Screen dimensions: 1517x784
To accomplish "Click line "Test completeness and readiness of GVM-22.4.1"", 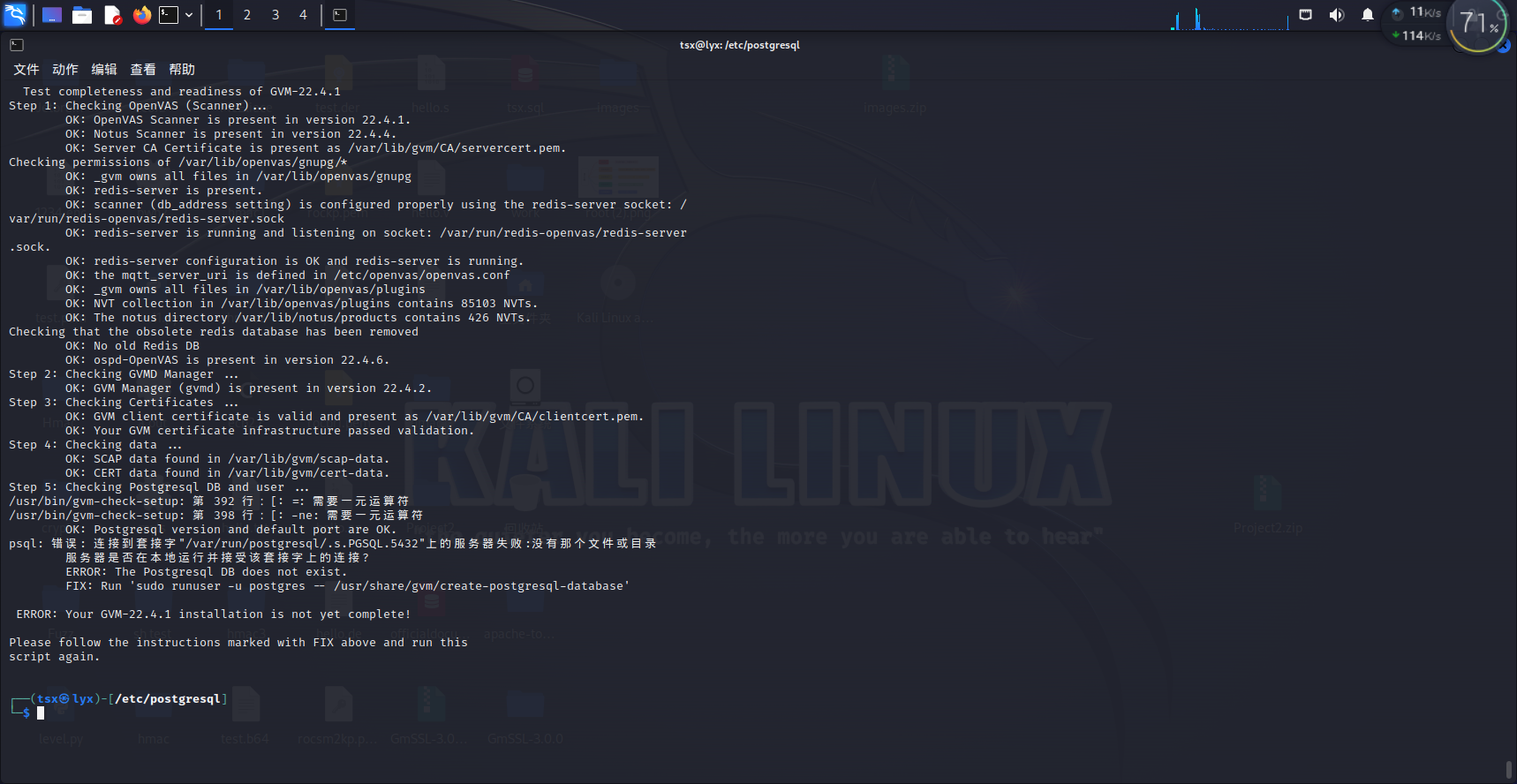I will 182,92.
